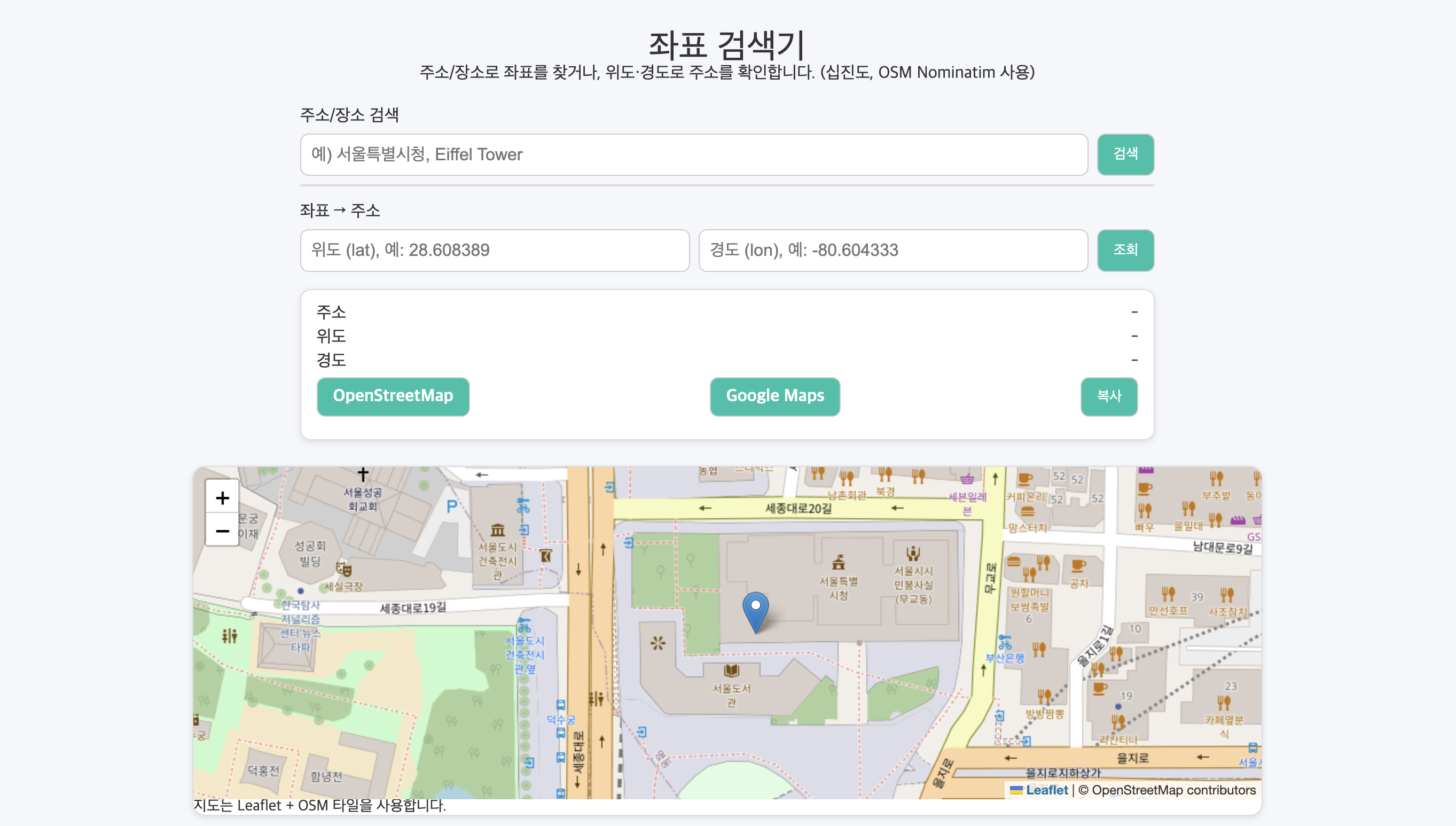Click the latitude (위도) input field
The image size is (1456, 826).
[x=495, y=250]
